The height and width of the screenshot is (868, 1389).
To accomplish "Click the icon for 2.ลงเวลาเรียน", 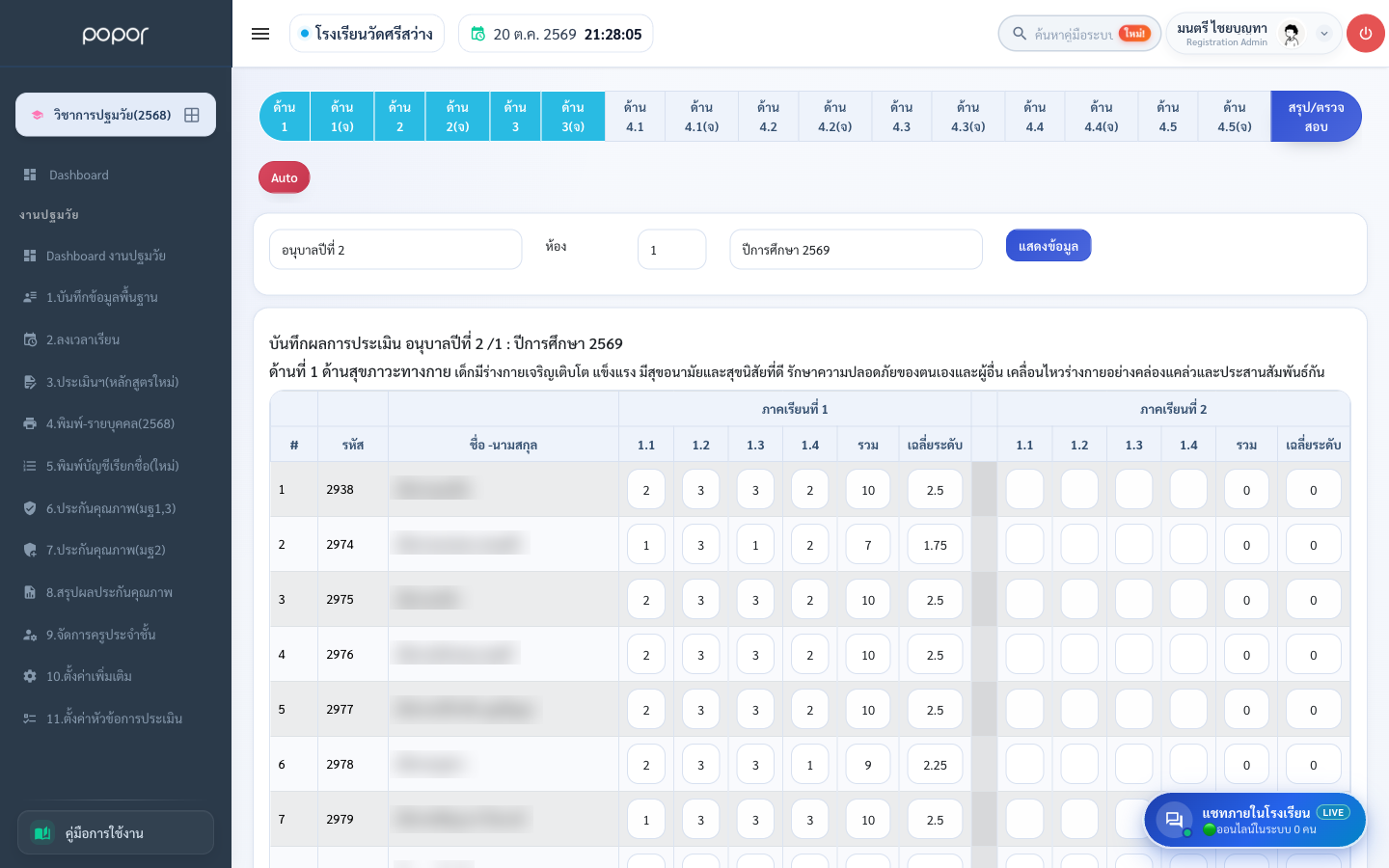I will (30, 339).
